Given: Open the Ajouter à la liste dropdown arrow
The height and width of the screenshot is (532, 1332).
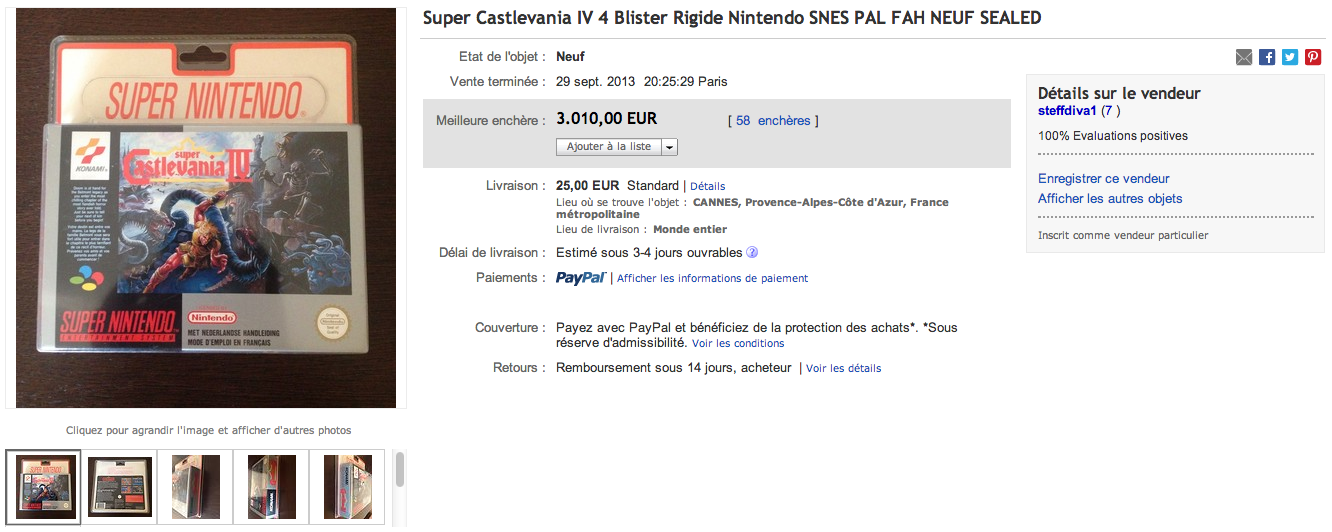Looking at the screenshot, I should (669, 147).
